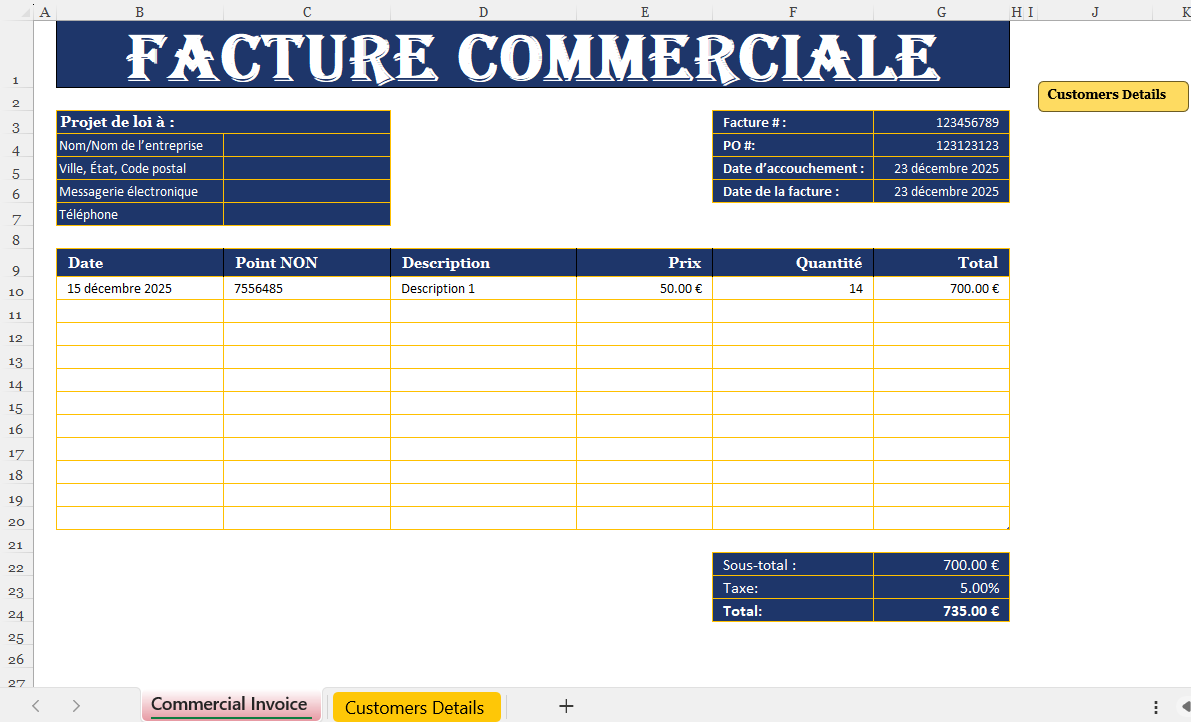This screenshot has height=722, width=1191.
Task: Click the left scroll arrow on the bottom scrollbar
Action: (1185, 705)
